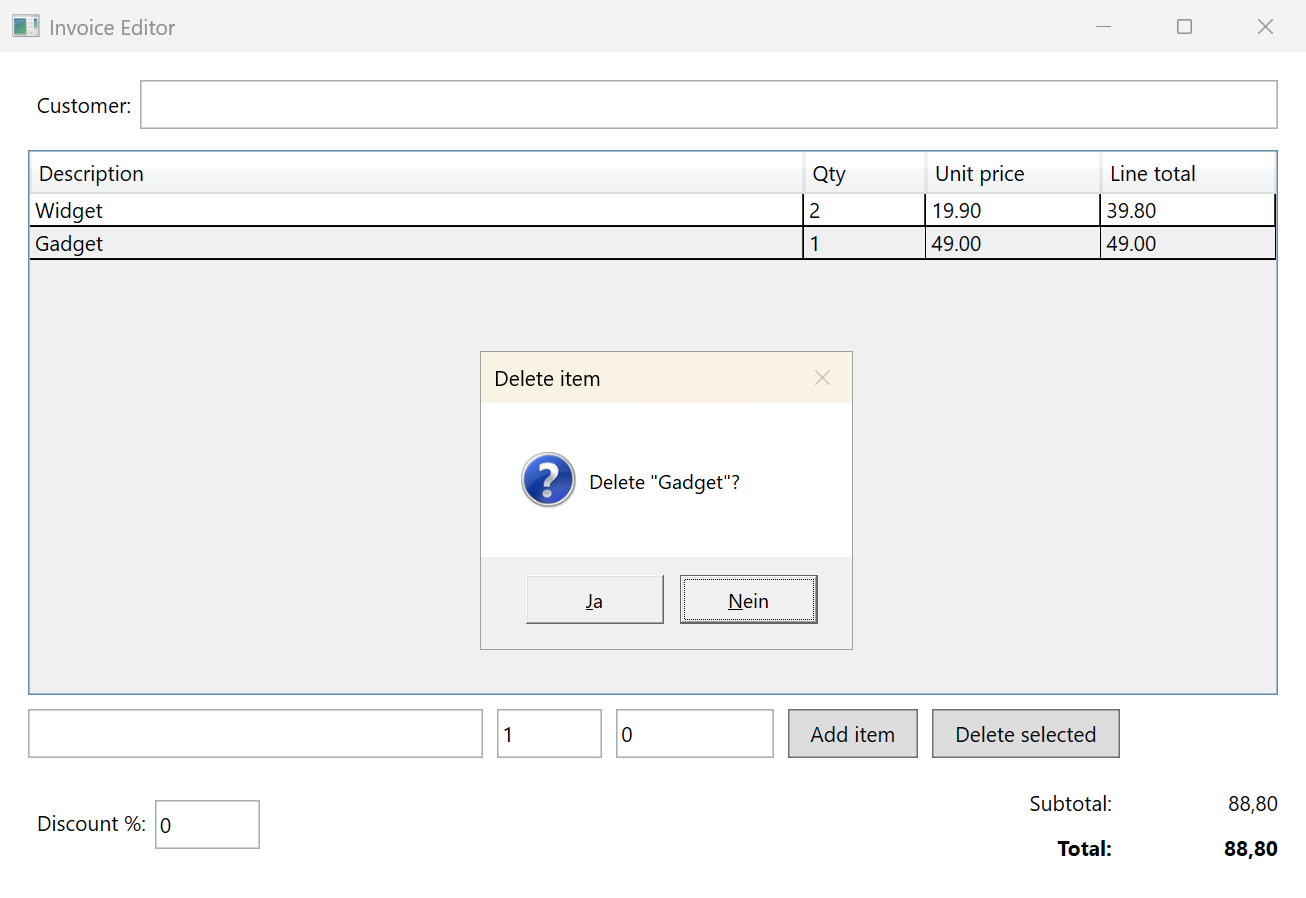Sort by the Description column header
The height and width of the screenshot is (898, 1306).
[x=417, y=173]
